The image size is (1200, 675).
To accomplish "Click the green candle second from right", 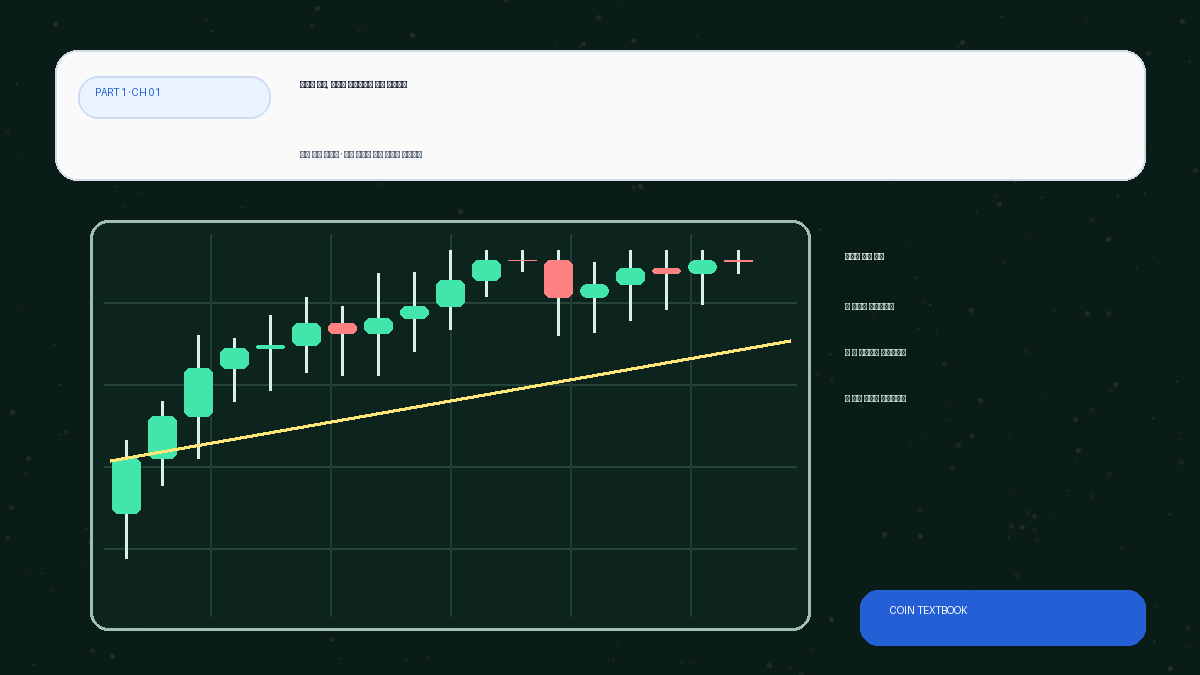I will click(x=702, y=267).
